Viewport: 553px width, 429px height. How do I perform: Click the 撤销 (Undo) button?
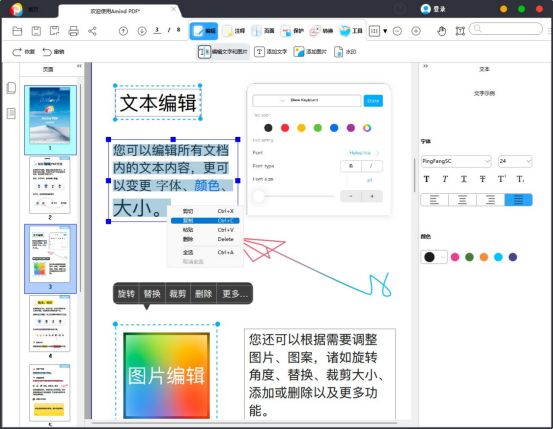(53, 52)
